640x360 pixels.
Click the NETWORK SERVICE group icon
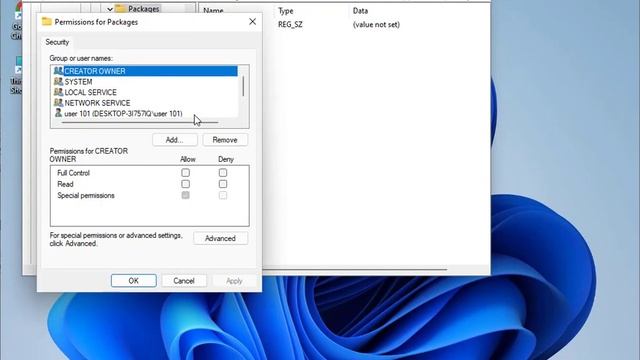(58, 103)
